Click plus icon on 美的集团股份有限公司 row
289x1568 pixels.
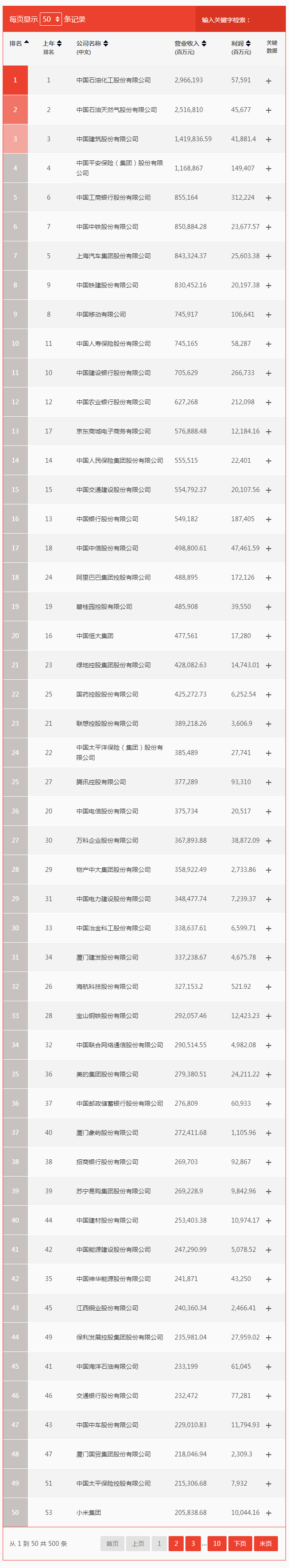268,1074
